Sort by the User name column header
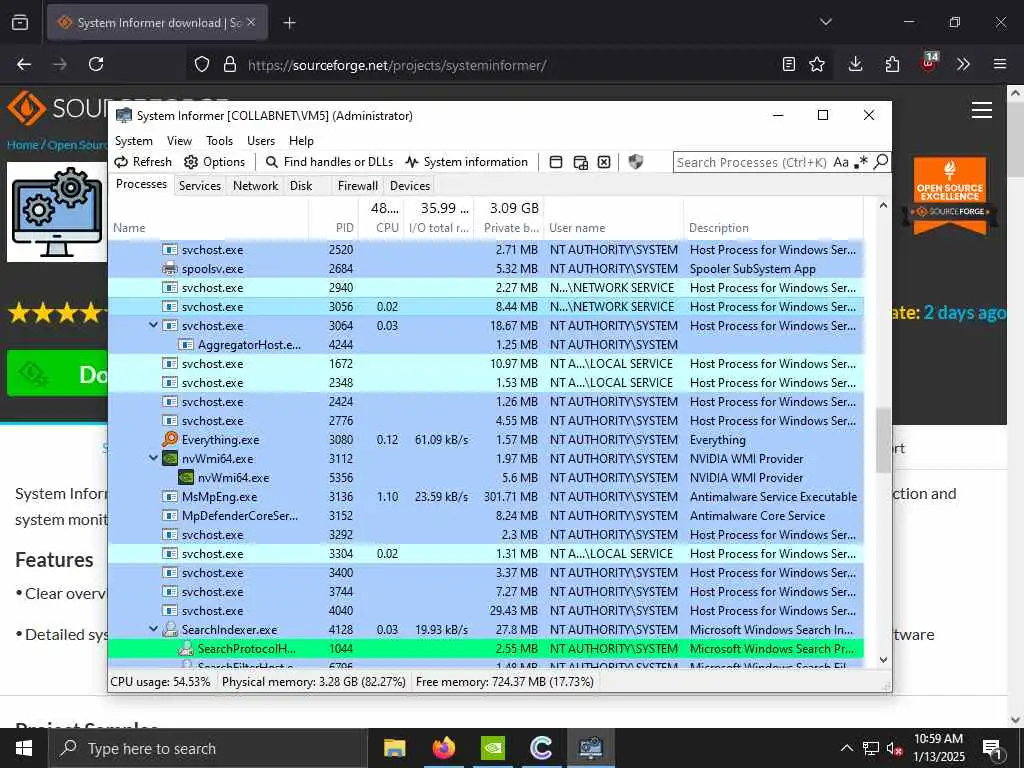Image resolution: width=1024 pixels, height=768 pixels. [613, 219]
